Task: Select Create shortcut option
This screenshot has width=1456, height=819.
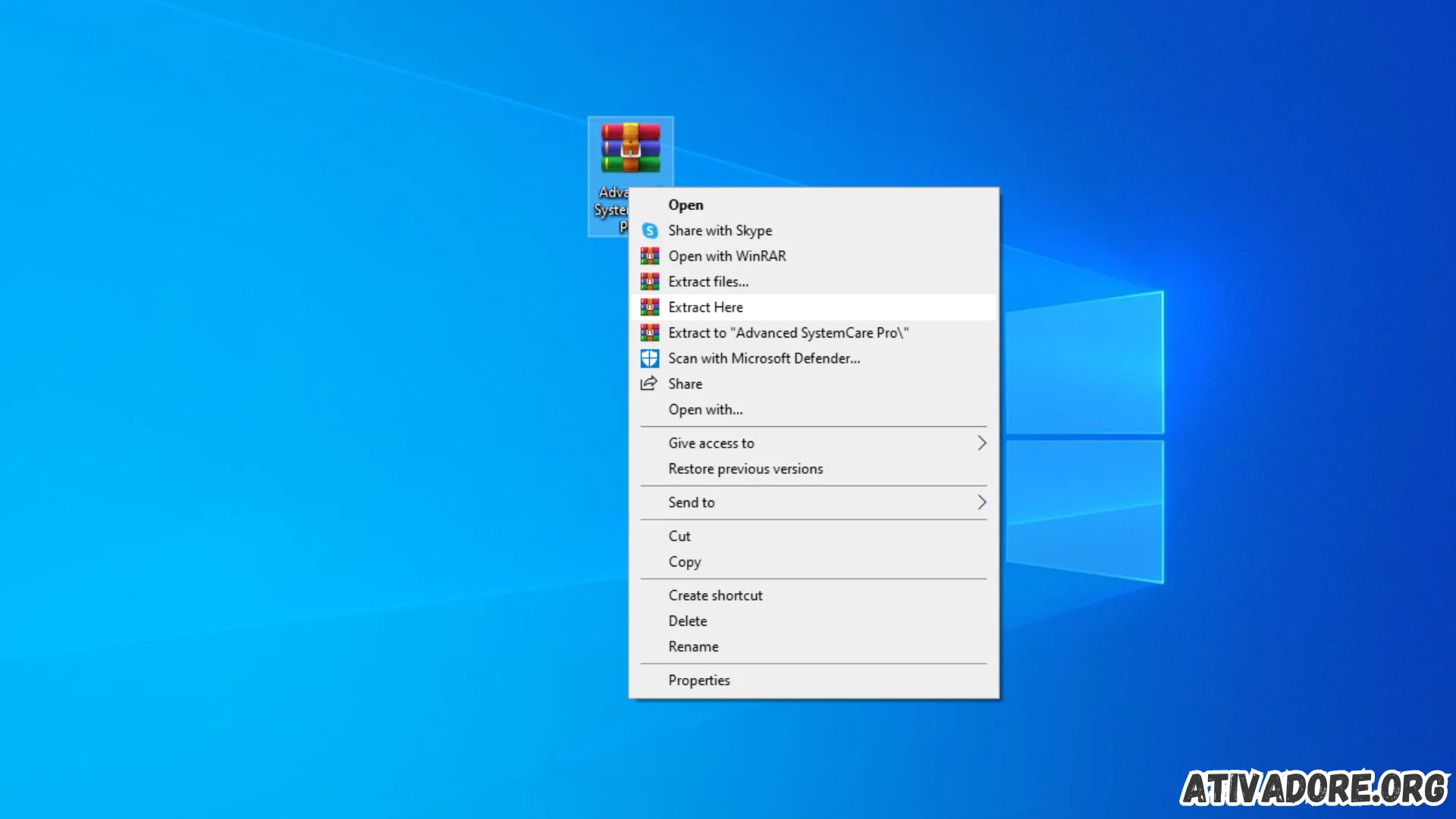Action: (x=715, y=595)
